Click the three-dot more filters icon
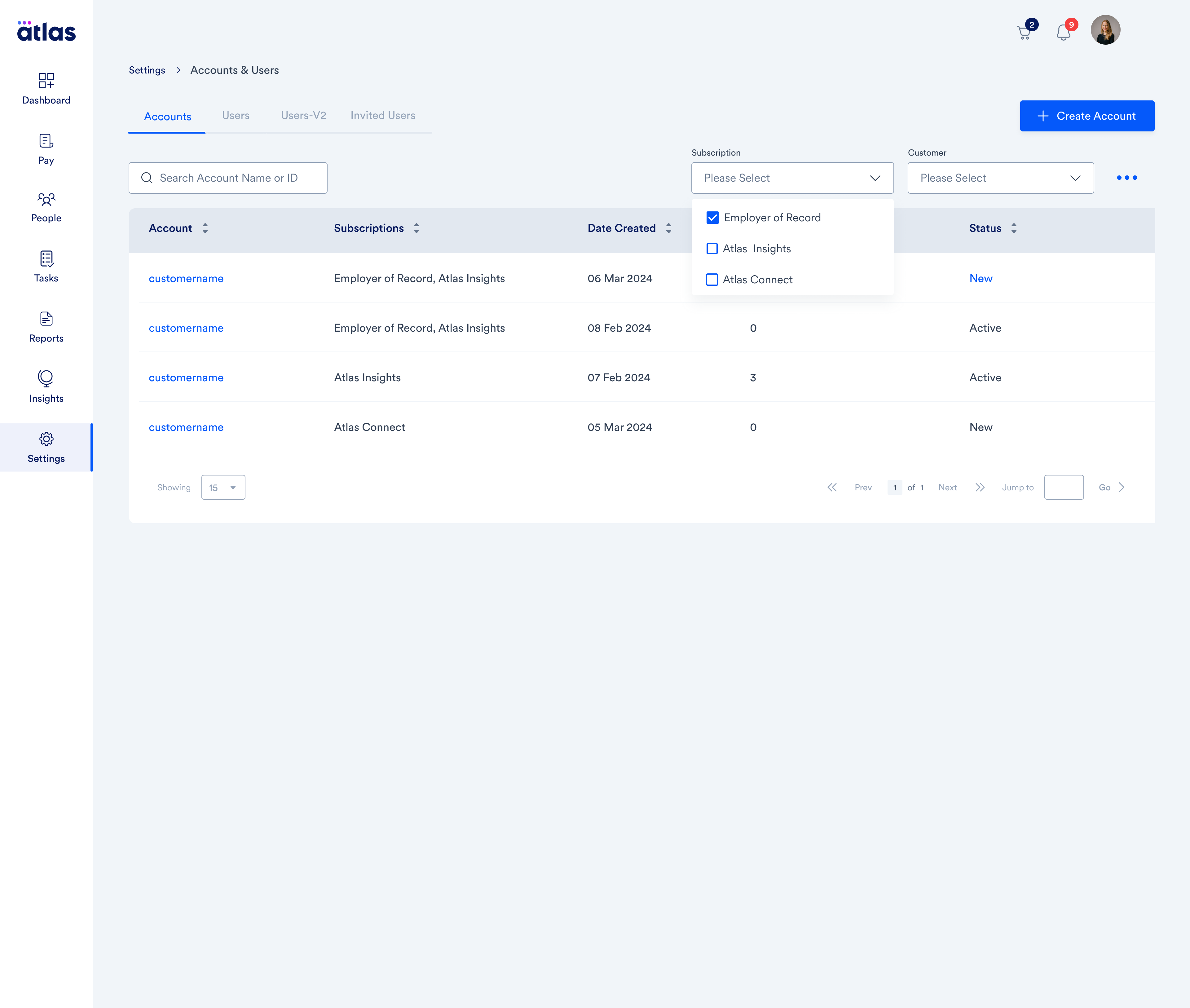 pos(1126,178)
